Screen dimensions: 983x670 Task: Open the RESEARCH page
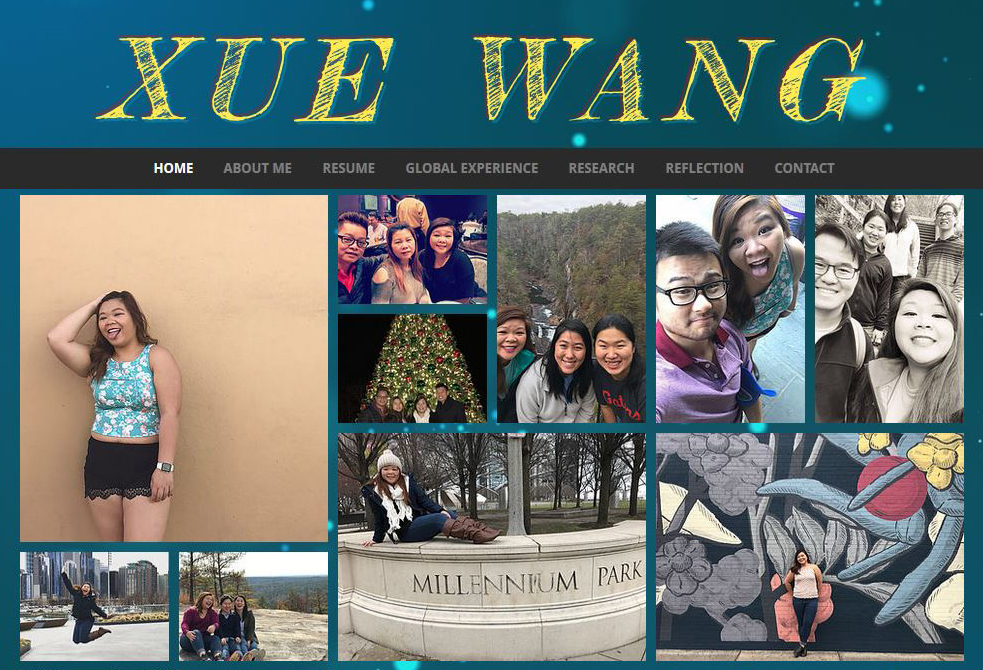point(601,168)
